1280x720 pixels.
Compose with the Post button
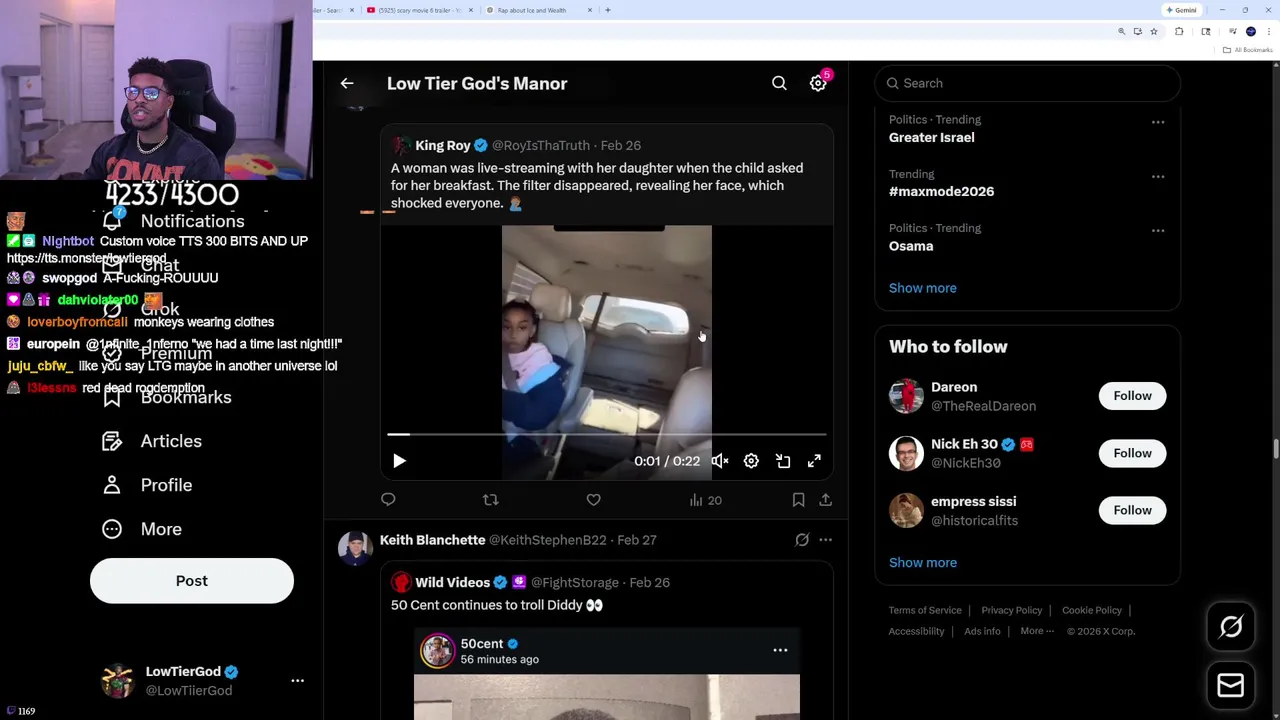(x=192, y=581)
